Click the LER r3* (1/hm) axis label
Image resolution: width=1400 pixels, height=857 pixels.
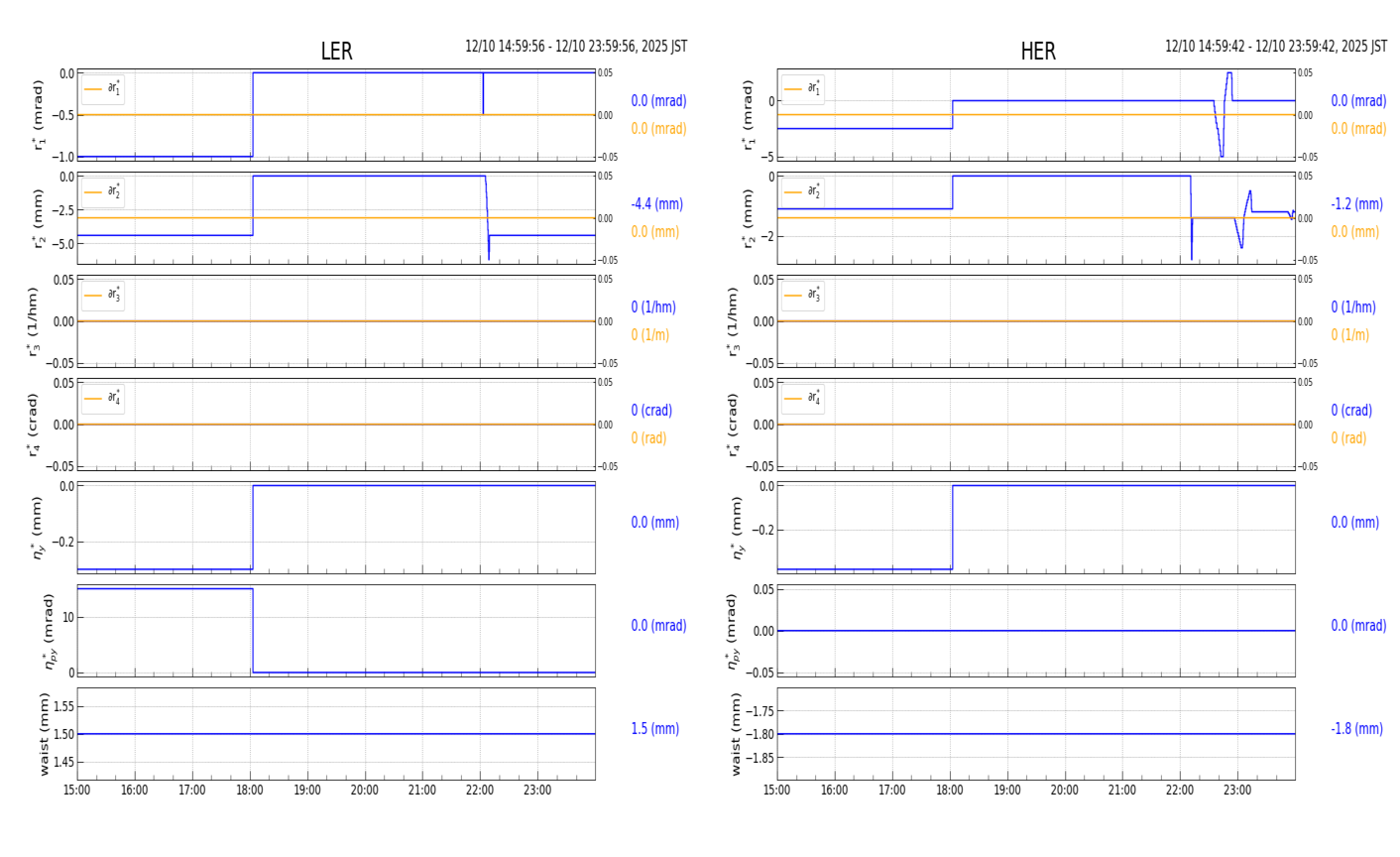coord(33,321)
